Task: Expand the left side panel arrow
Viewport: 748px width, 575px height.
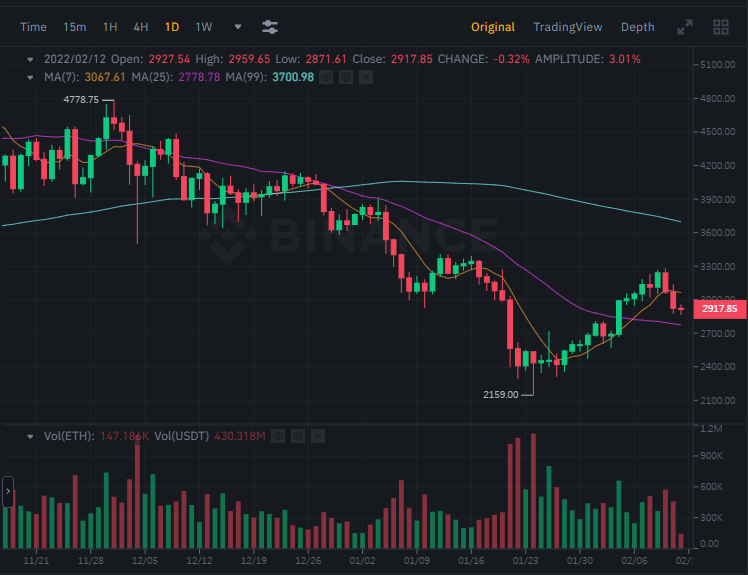Action: [x=8, y=491]
